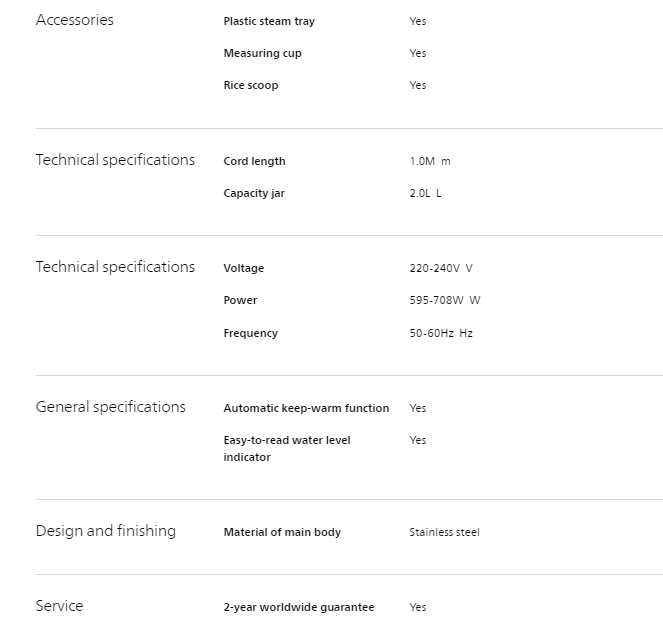The width and height of the screenshot is (663, 625).
Task: Select the Cord length label
Action: (x=254, y=161)
